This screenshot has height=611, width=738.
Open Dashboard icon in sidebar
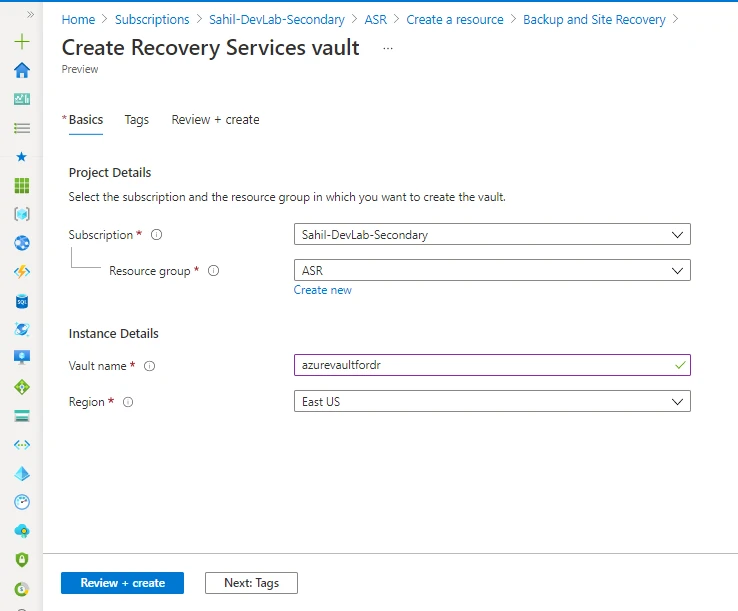22,99
